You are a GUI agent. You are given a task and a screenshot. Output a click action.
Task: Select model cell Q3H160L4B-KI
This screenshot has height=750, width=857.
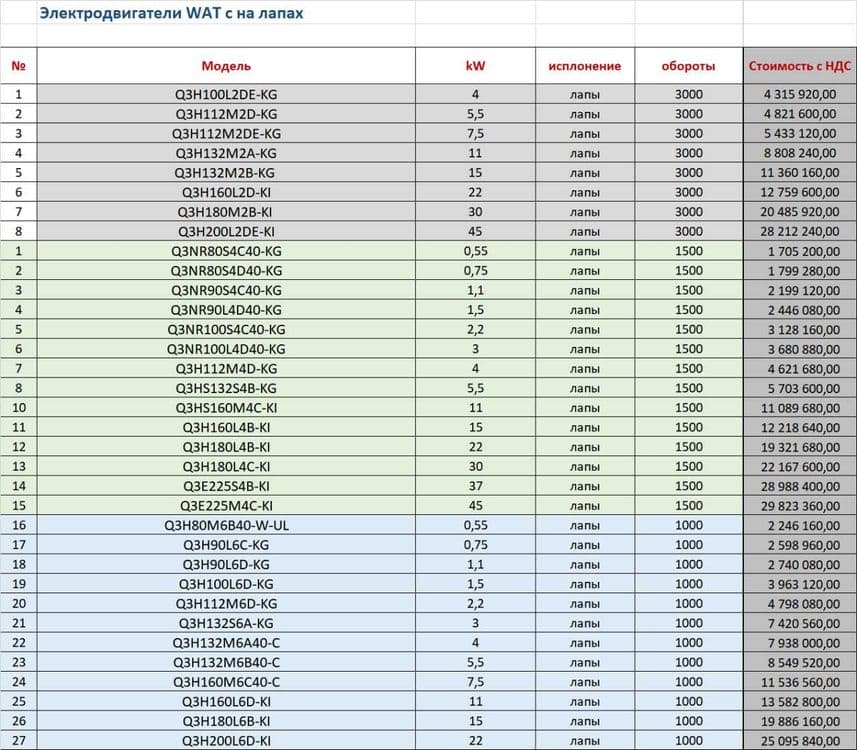pyautogui.click(x=226, y=427)
